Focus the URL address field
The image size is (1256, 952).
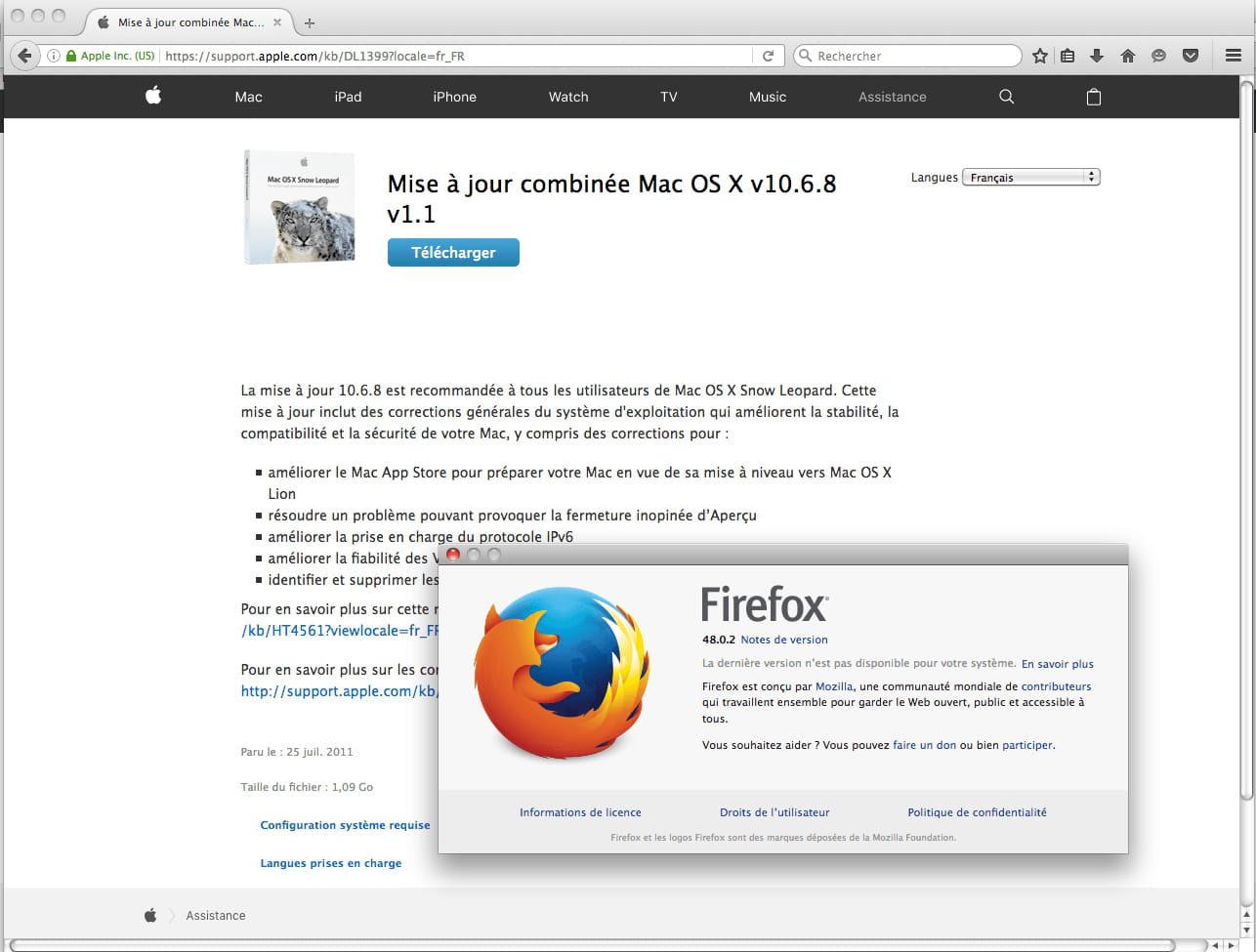click(459, 56)
